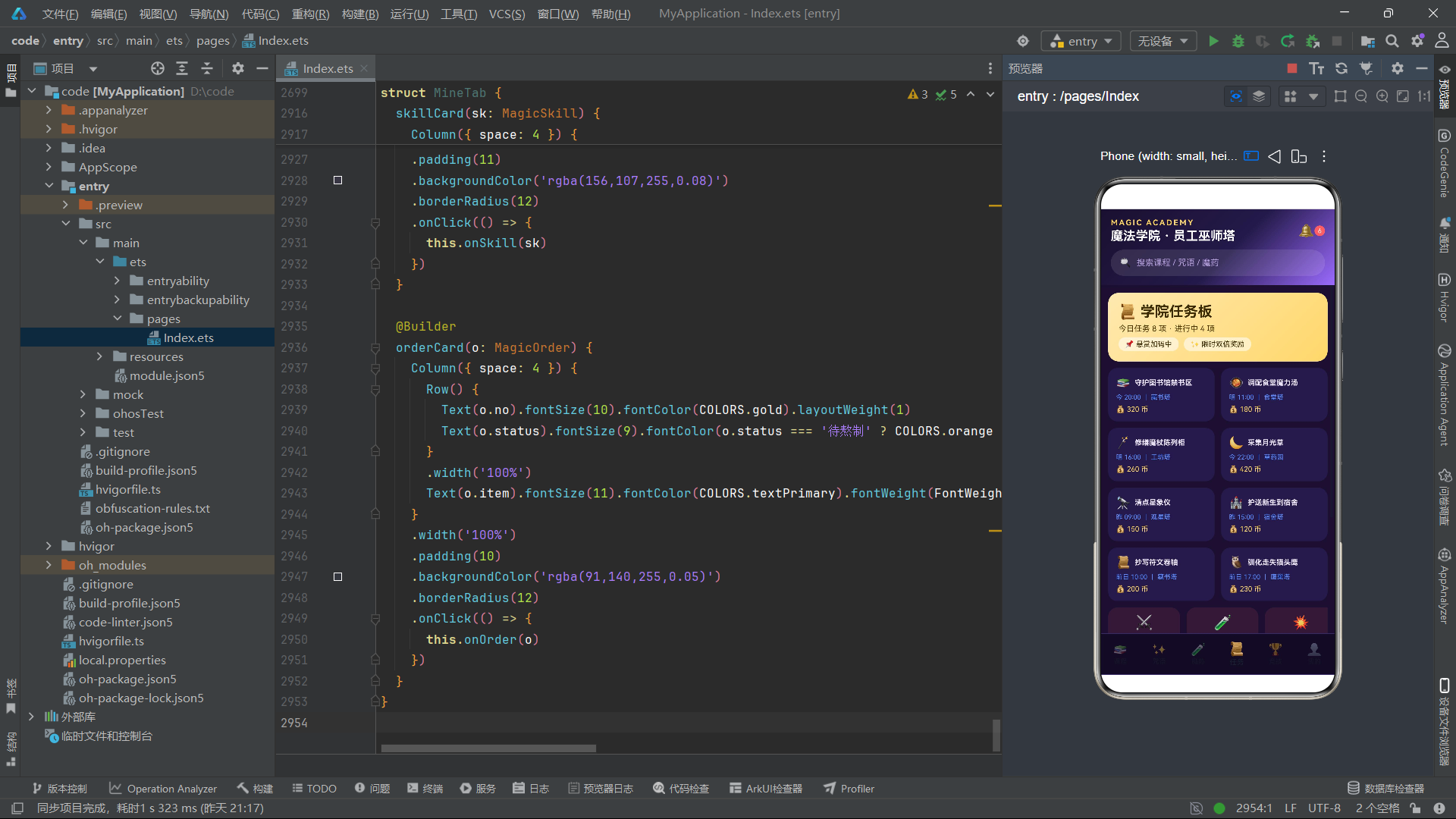The width and height of the screenshot is (1456, 819).
Task: Expand all items in project tree
Action: tap(182, 68)
